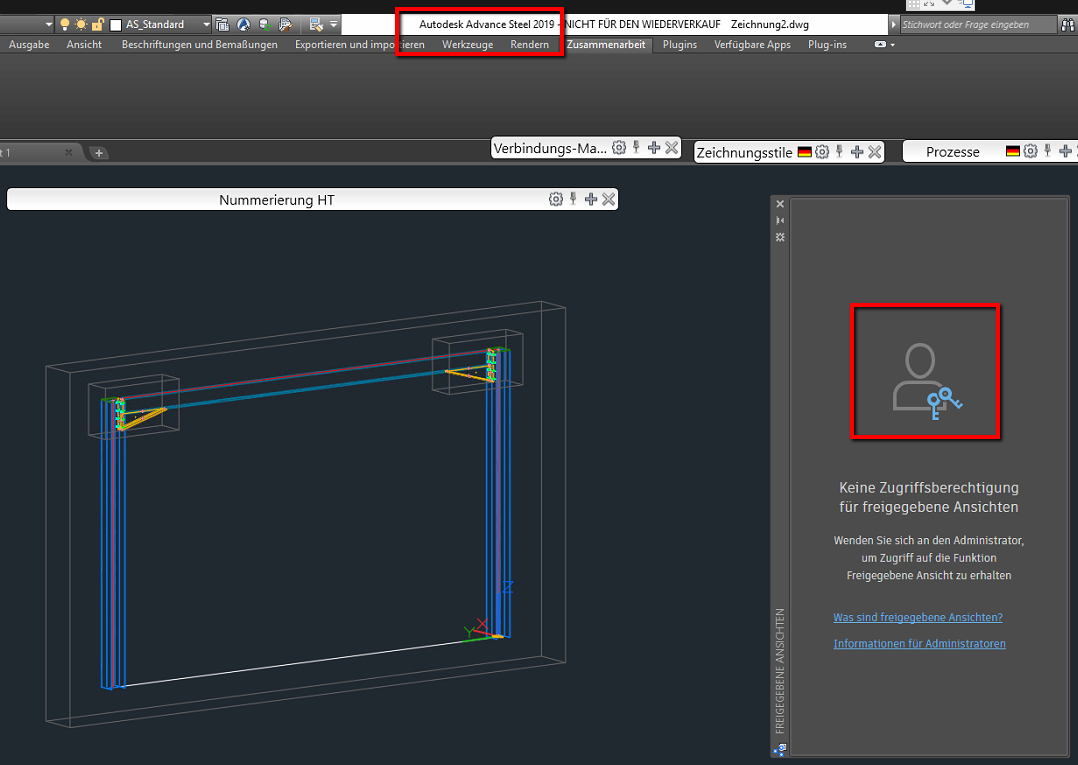Click the gear icon on Nummerierung HT palette
The image size is (1078, 765).
[x=556, y=198]
